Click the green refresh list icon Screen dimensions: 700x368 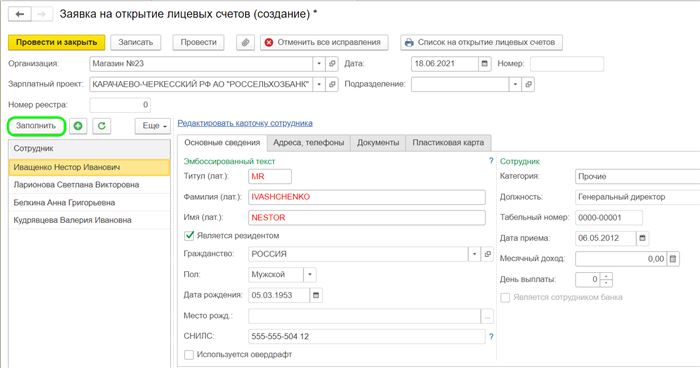pyautogui.click(x=101, y=126)
